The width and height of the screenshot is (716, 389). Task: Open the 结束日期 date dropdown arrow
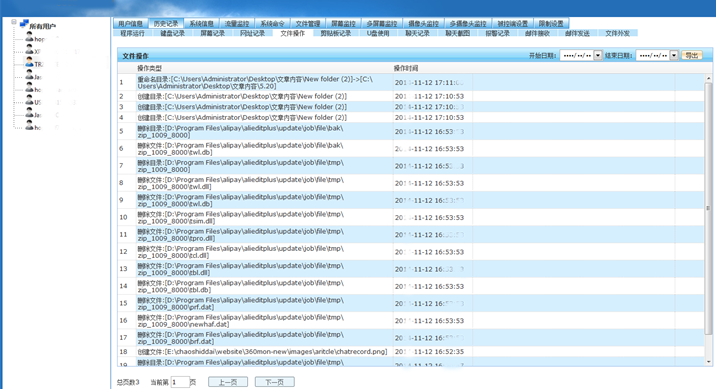point(674,55)
